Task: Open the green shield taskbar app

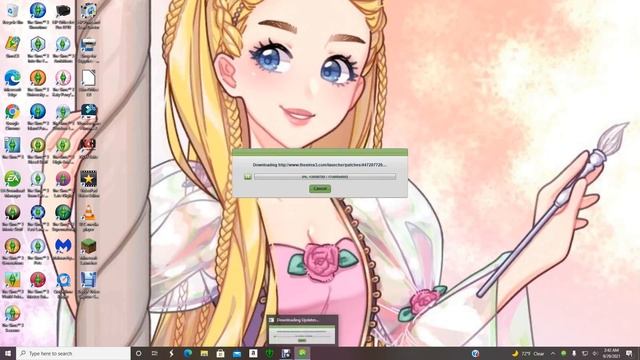Action: (x=269, y=353)
